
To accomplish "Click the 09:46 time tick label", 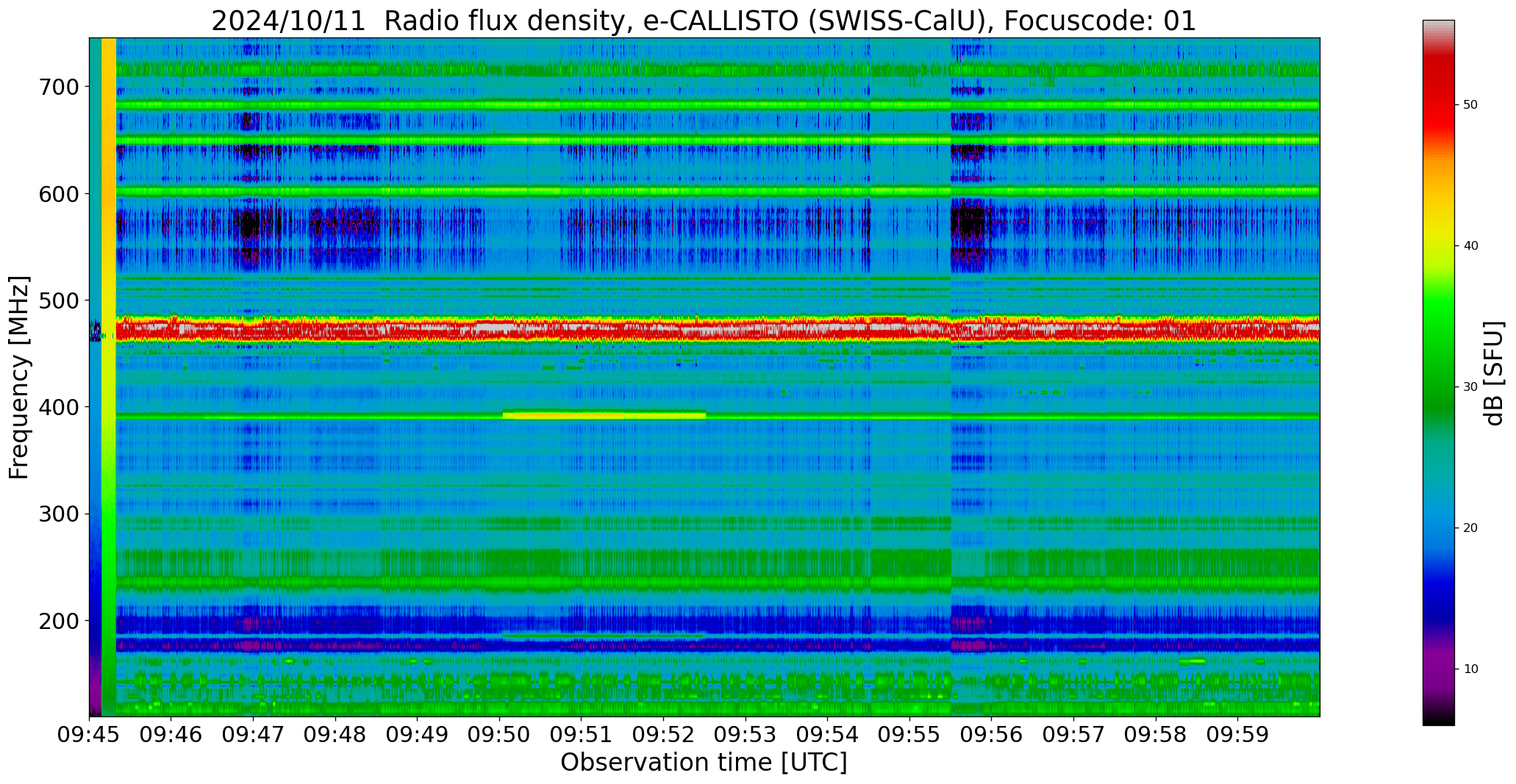I will [x=171, y=735].
